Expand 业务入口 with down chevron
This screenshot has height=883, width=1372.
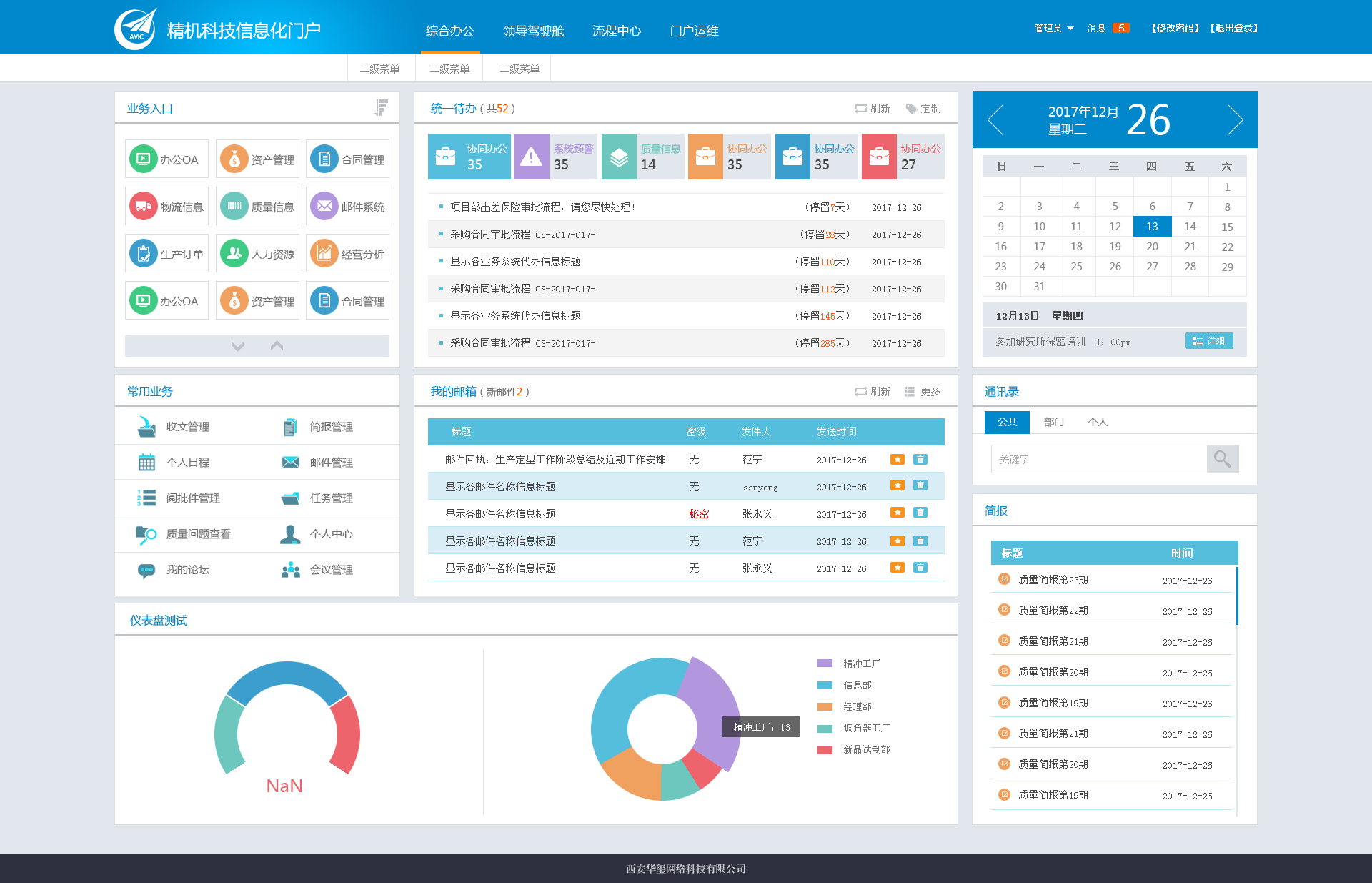tap(238, 346)
